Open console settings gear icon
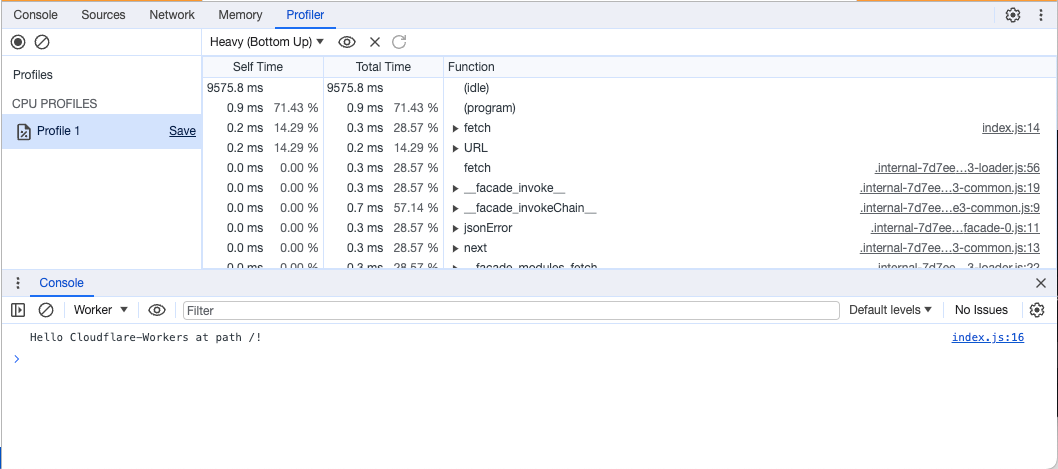This screenshot has height=469, width=1058. pos(1037,310)
